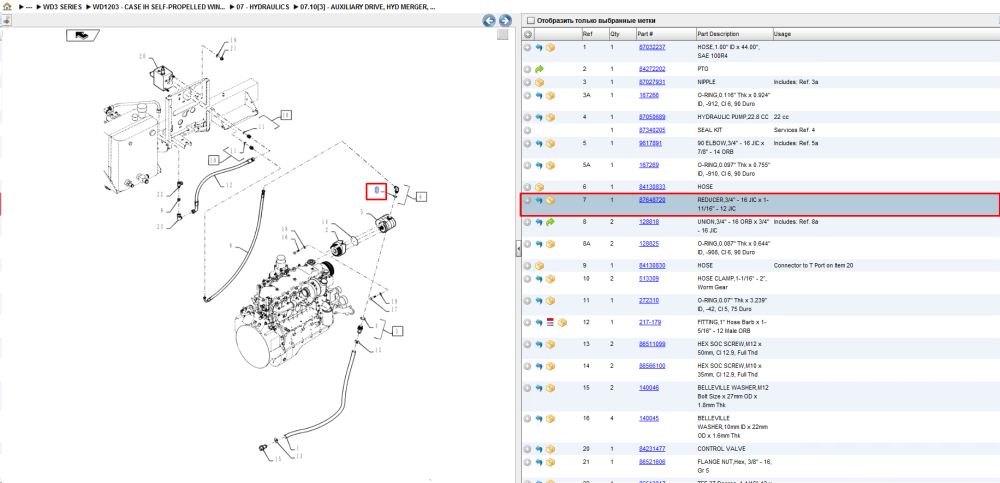Click the blue arrow in the Ref 8A O-RING row
This screenshot has height=483, width=1000.
click(539, 244)
